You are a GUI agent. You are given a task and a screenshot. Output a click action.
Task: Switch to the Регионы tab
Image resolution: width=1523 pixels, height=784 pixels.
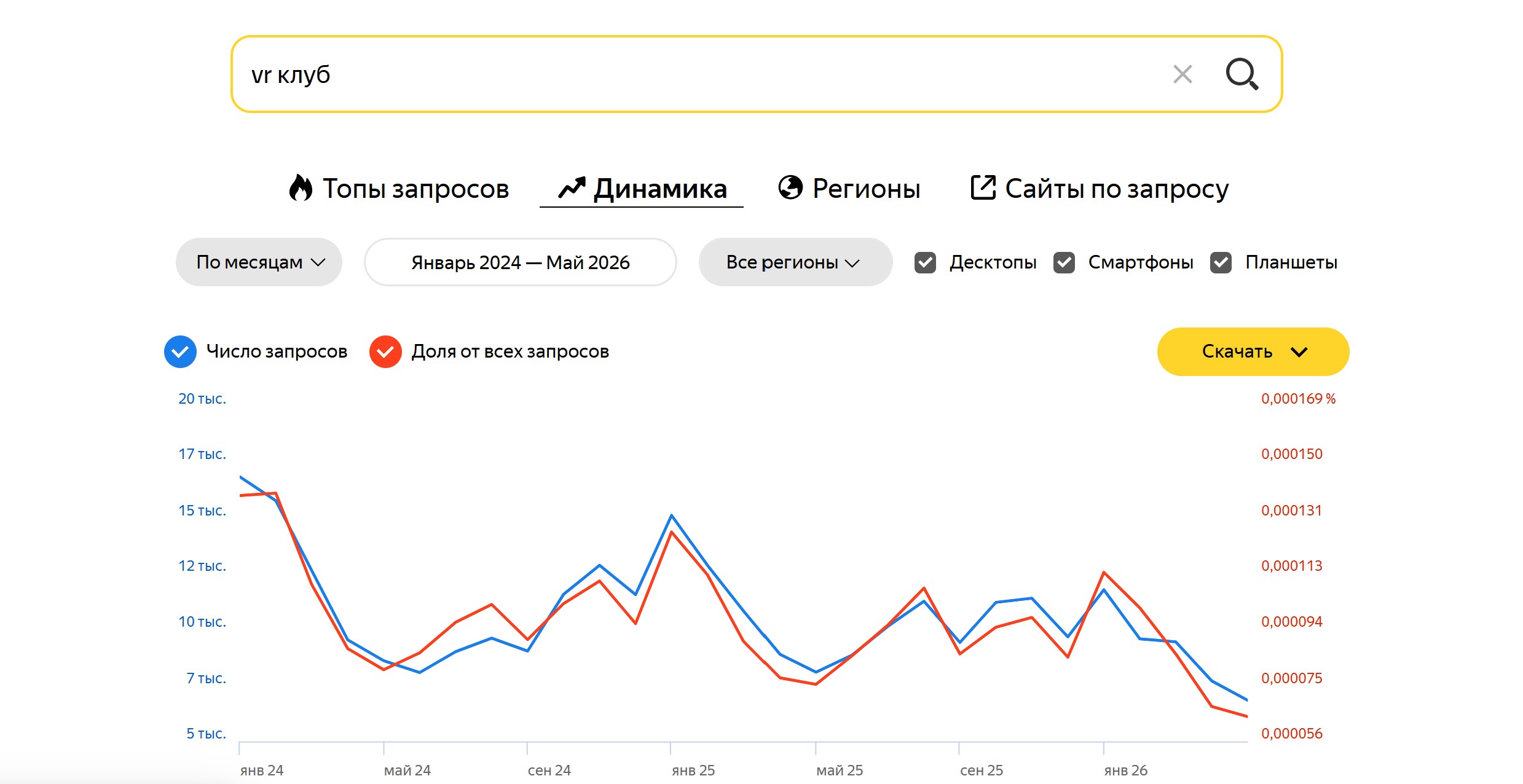click(x=849, y=188)
